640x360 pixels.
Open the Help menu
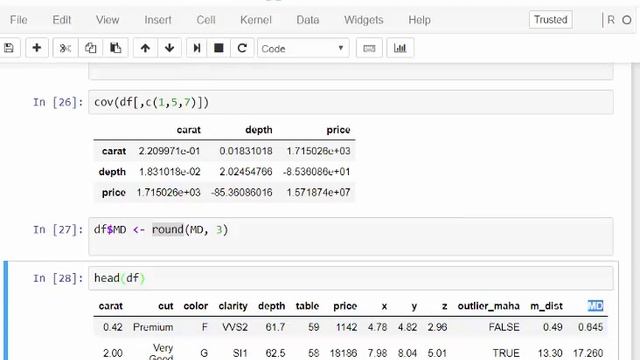point(419,20)
